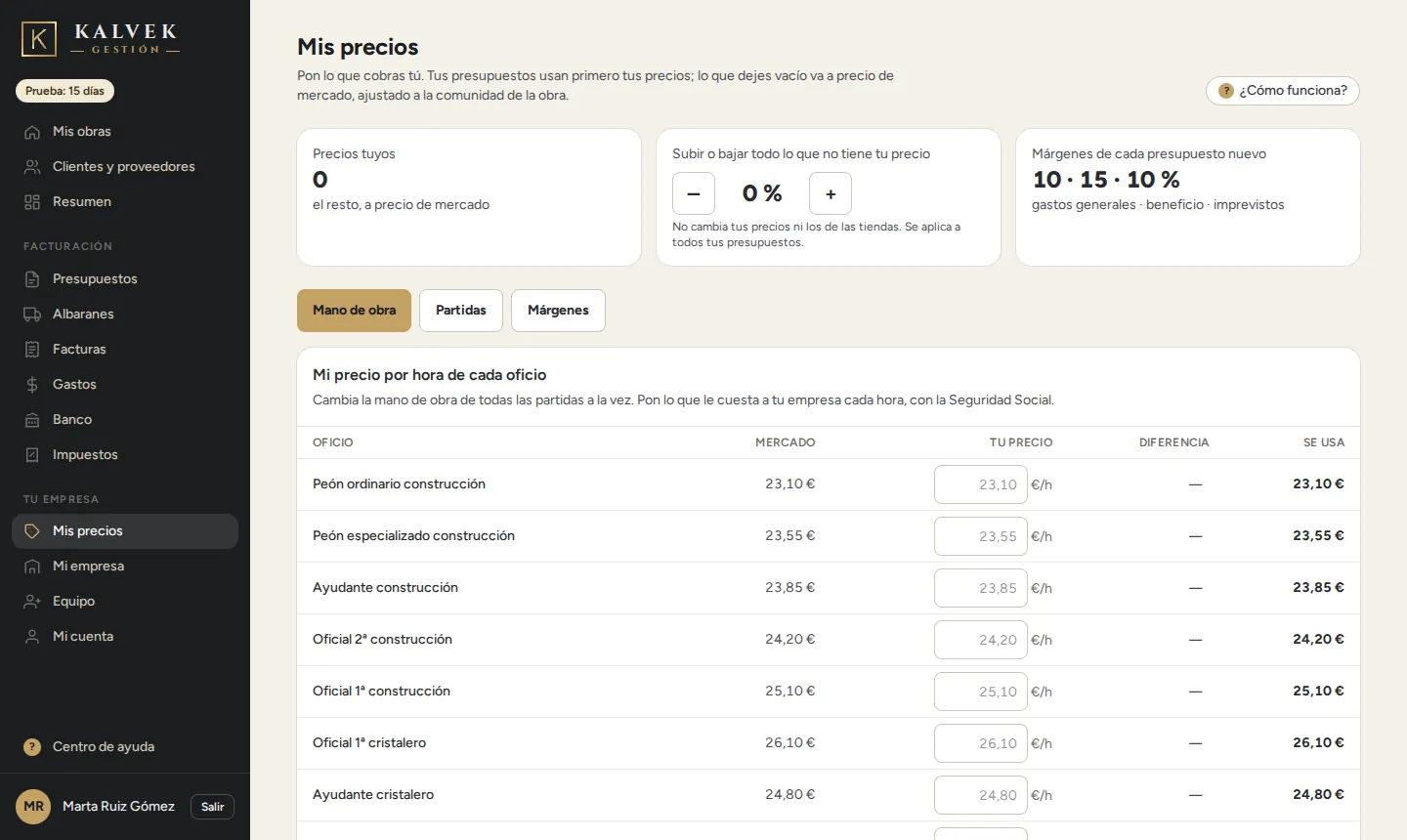Click the Equipo add-user icon
Image resolution: width=1407 pixels, height=840 pixels.
tap(32, 602)
